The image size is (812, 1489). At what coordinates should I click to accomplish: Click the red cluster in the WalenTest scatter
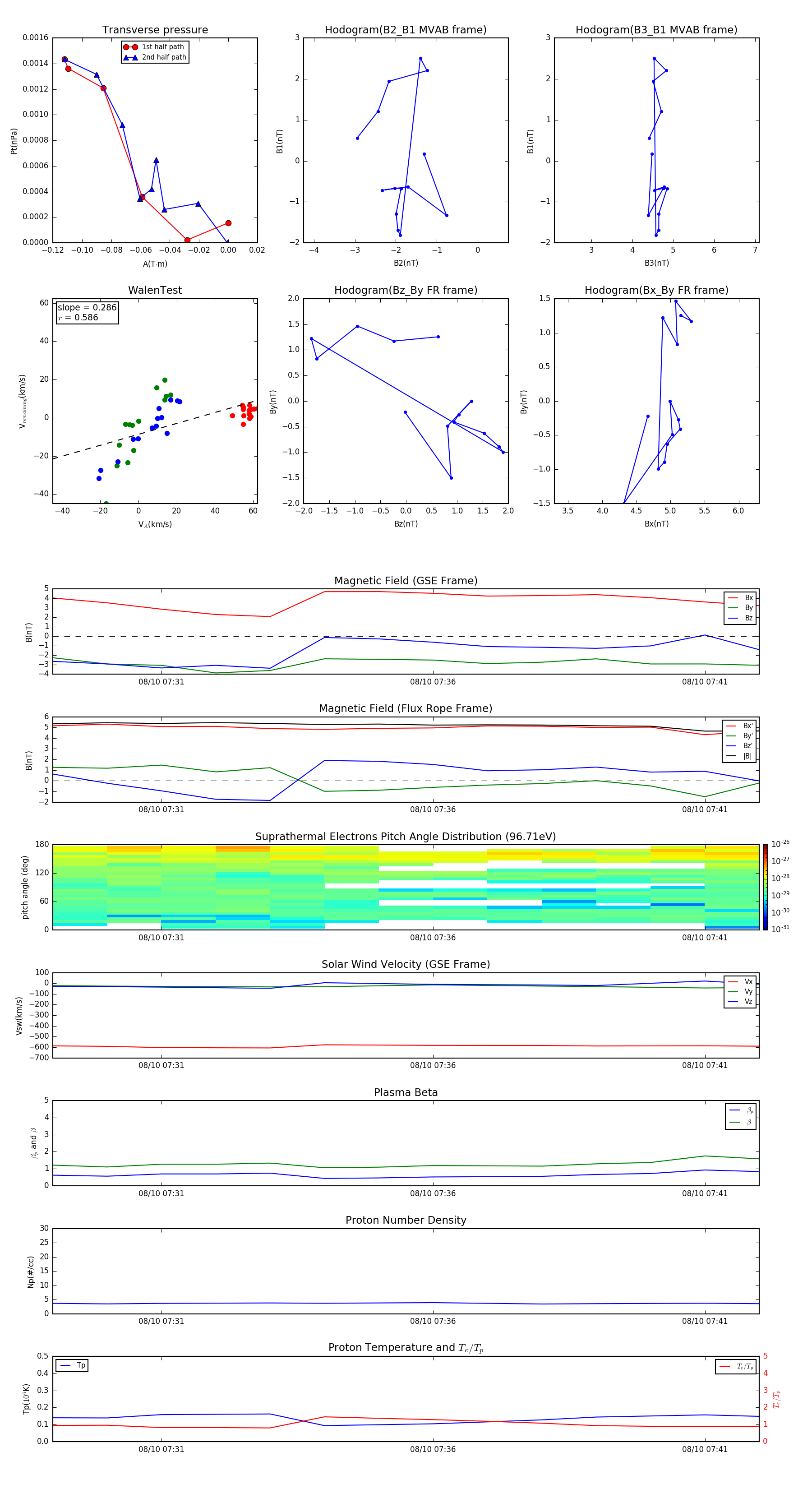pos(247,412)
